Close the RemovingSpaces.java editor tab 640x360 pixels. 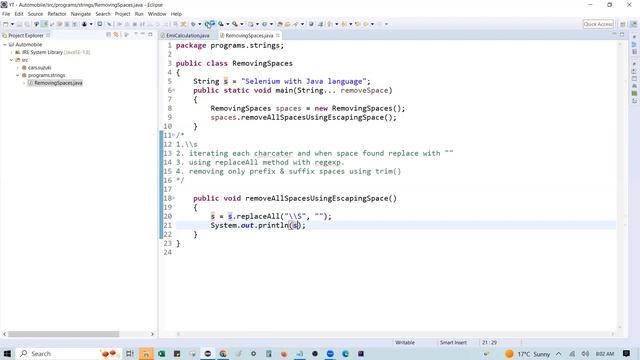click(x=278, y=36)
